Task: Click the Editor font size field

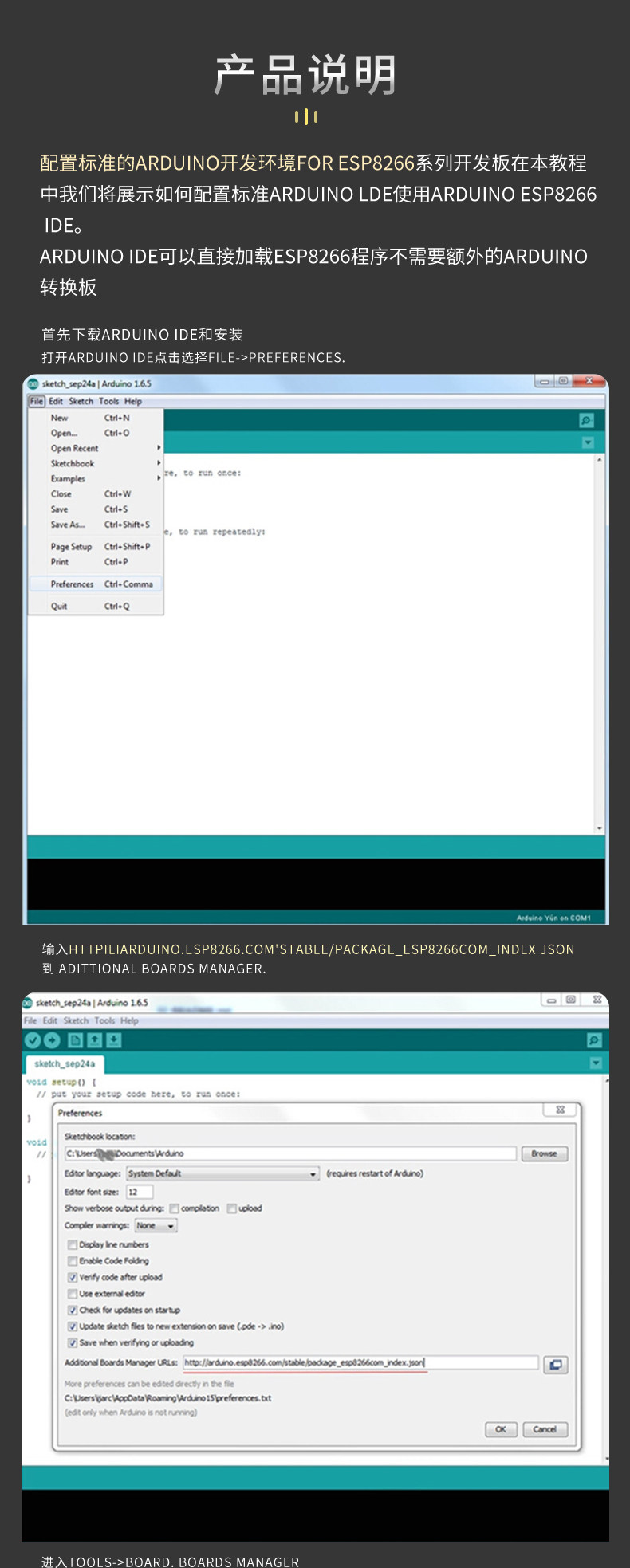Action: coord(139,1192)
